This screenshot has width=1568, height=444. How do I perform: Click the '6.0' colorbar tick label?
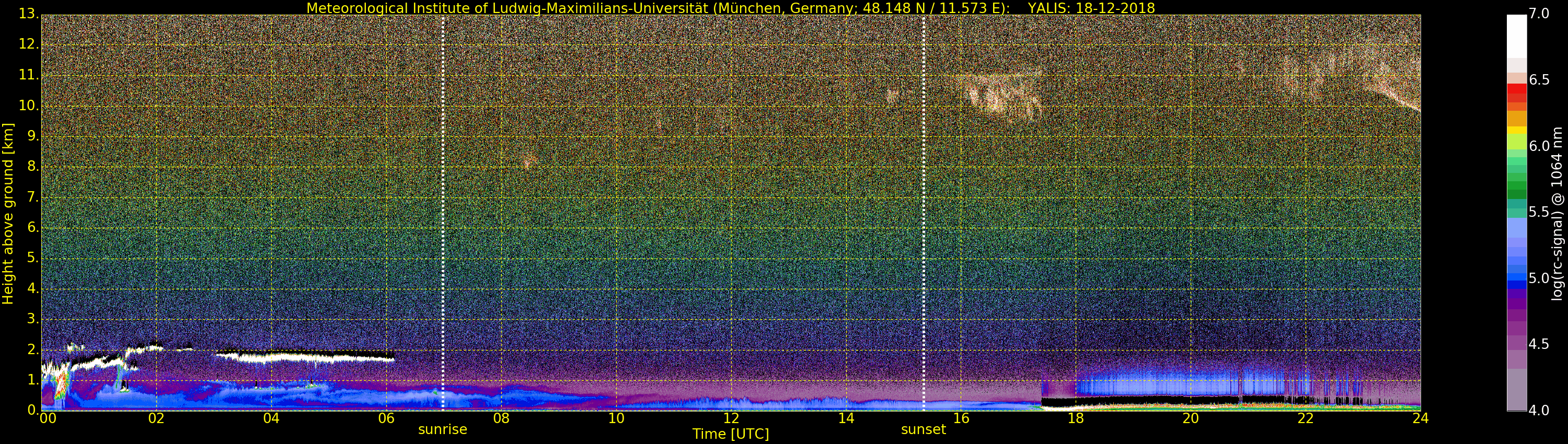pos(1539,146)
